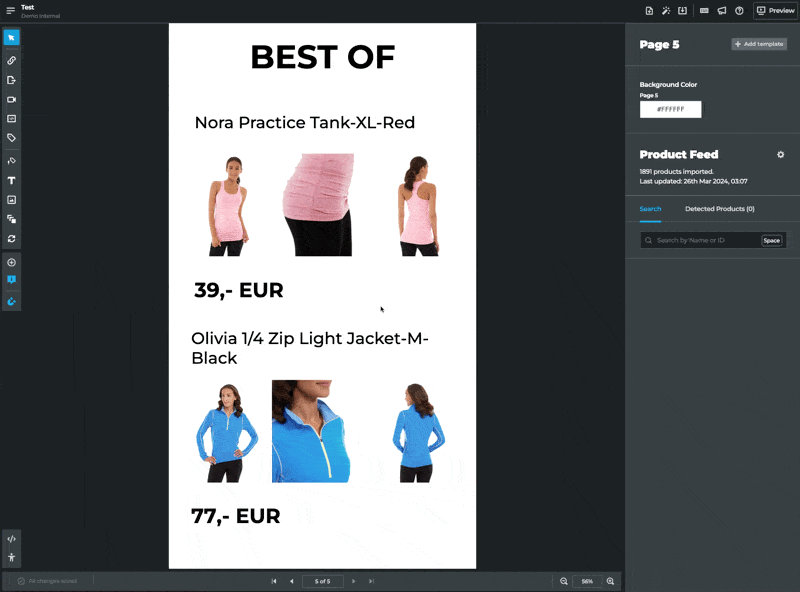Open Product Feed settings gear
Screen dimensions: 800x592
[x=781, y=155]
